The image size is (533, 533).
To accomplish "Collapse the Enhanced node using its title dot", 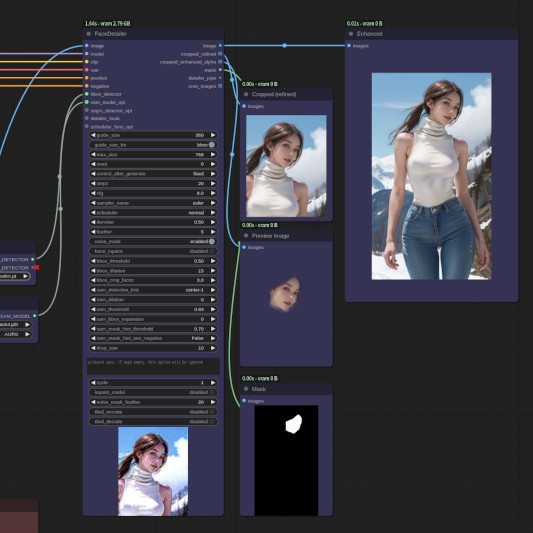I will click(x=351, y=34).
